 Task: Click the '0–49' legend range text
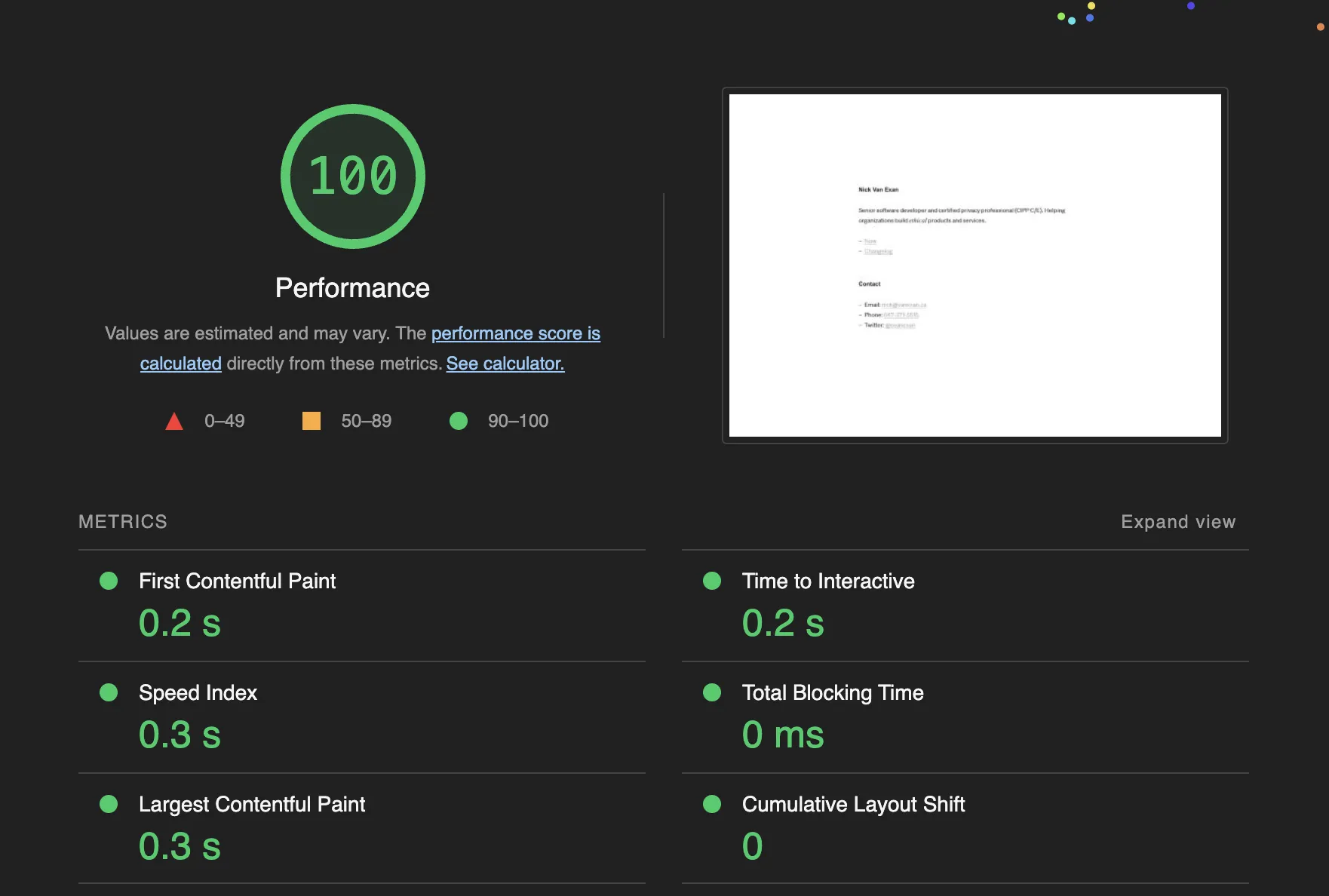tap(225, 421)
